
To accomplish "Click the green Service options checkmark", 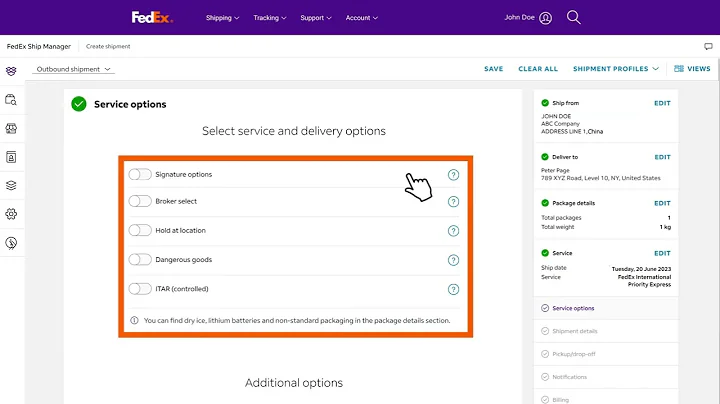I will 79,104.
